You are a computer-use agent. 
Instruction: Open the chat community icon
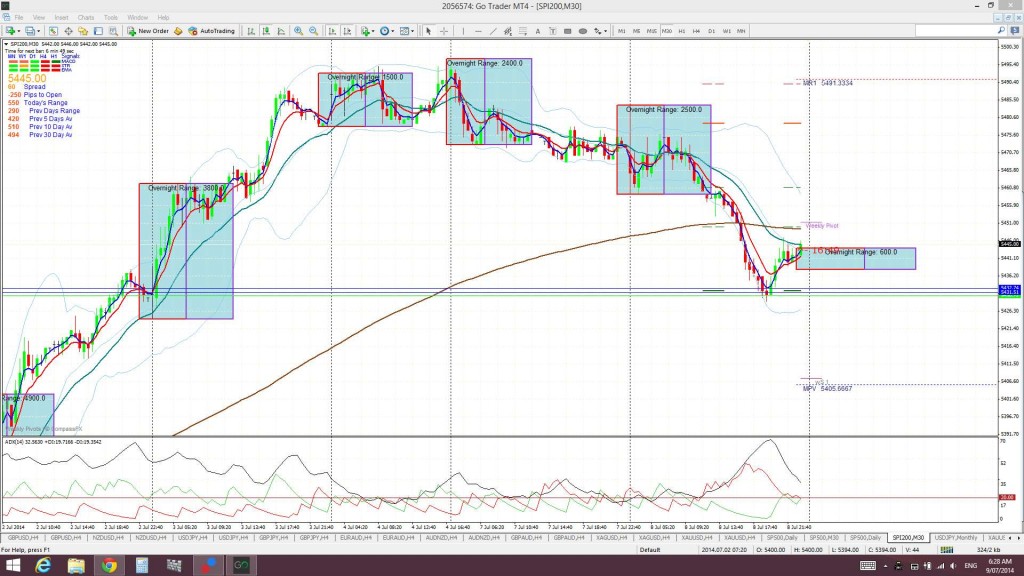(x=1015, y=31)
